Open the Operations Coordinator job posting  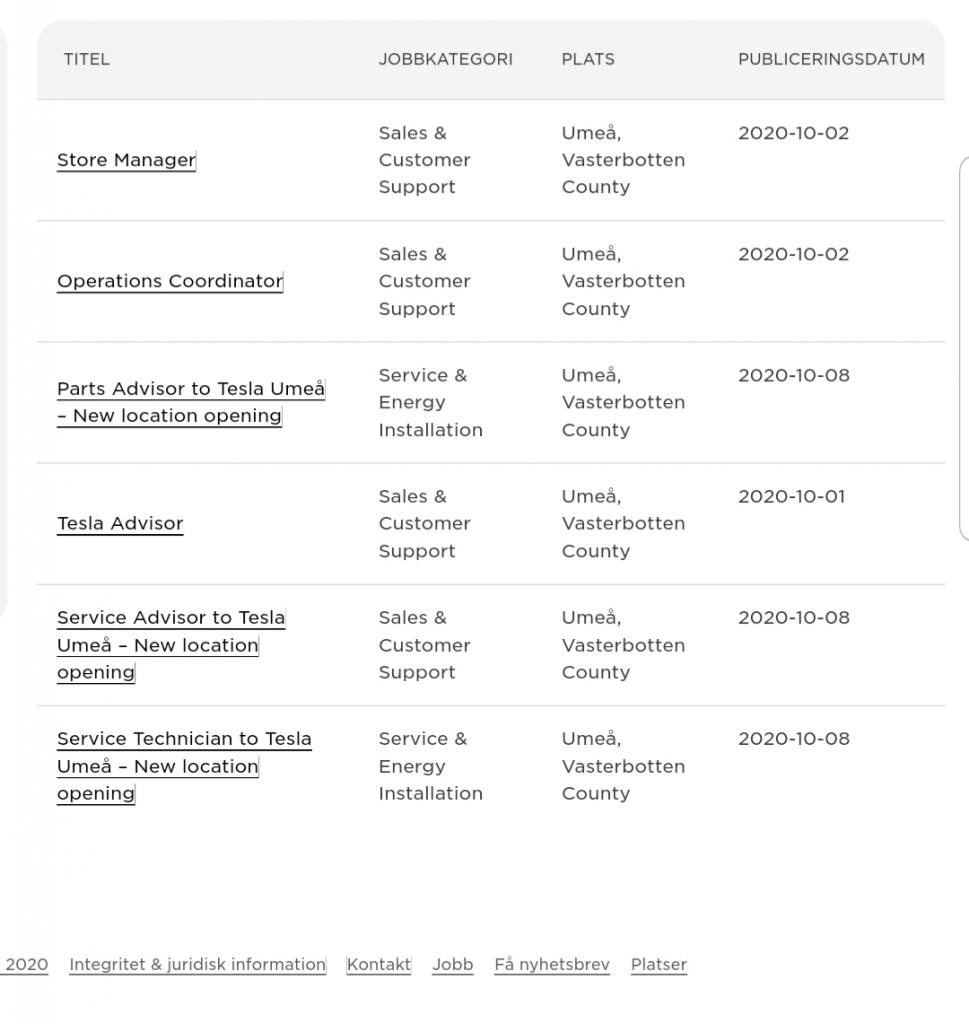click(x=170, y=281)
